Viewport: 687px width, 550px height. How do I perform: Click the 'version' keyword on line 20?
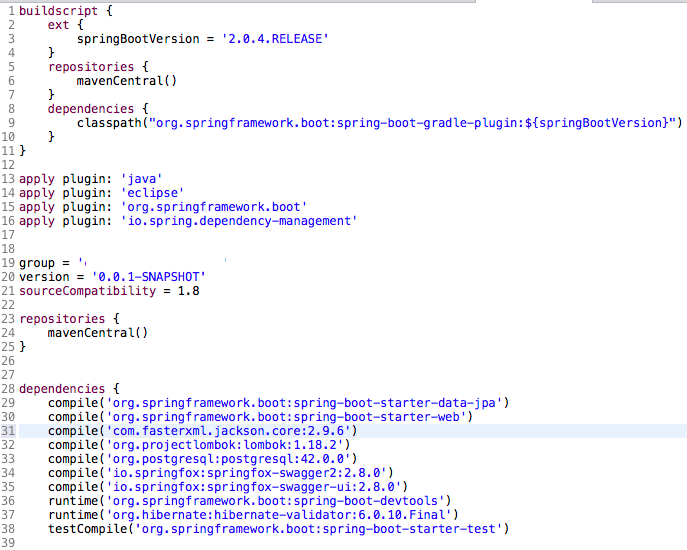44,277
